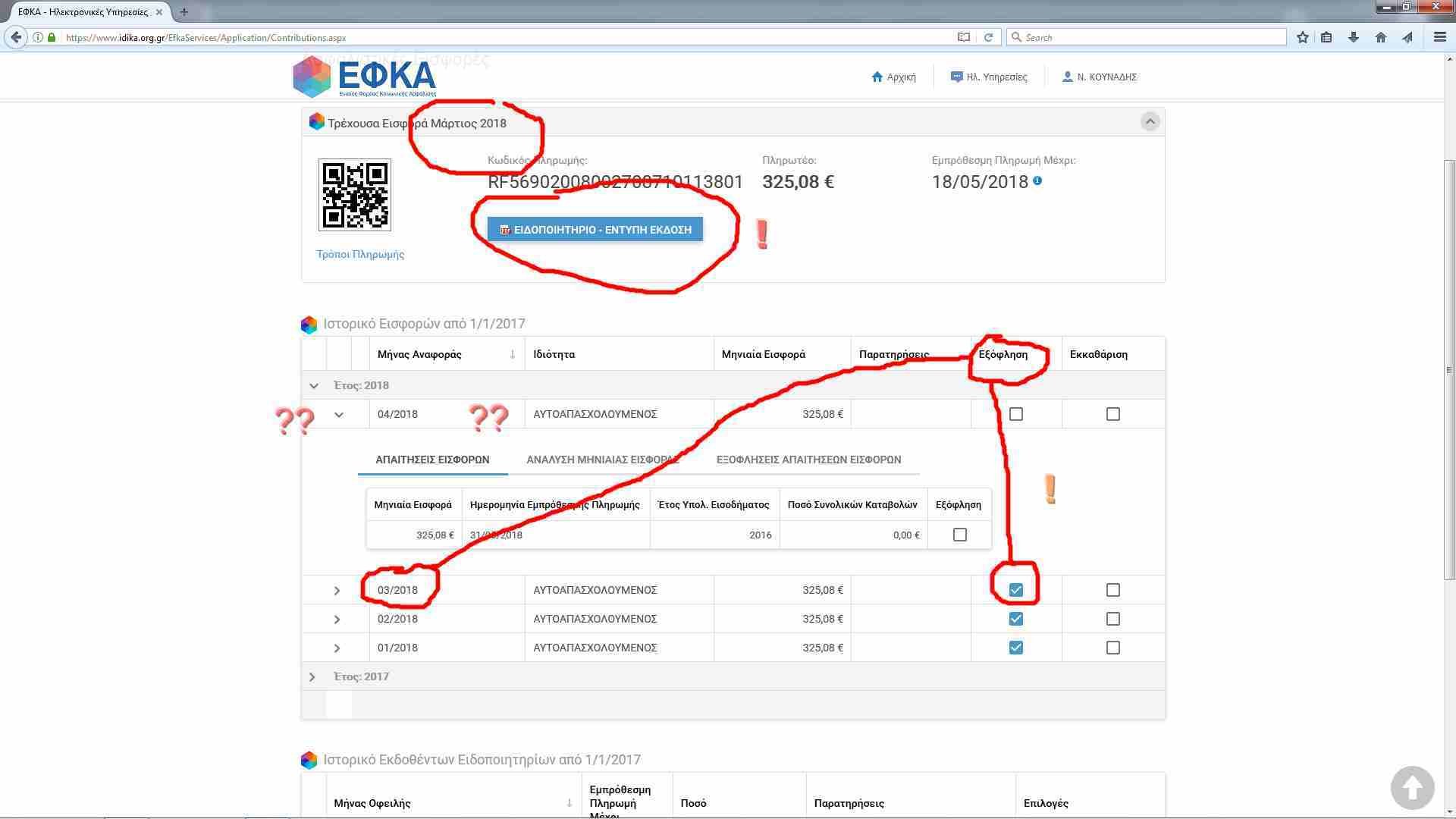
Task: Toggle Εξόφληση checkbox for 02/2018 row
Action: pyautogui.click(x=1016, y=619)
